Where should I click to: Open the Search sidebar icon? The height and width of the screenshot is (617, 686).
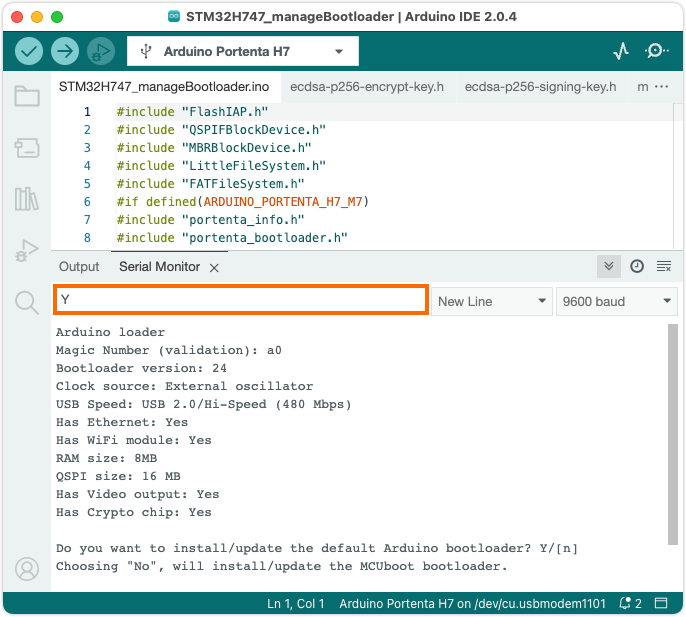(27, 302)
